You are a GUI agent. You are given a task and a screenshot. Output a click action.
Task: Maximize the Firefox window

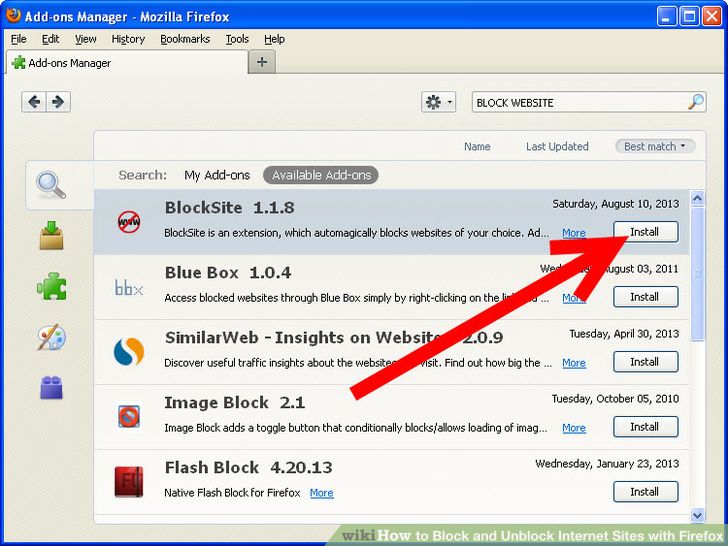point(689,16)
